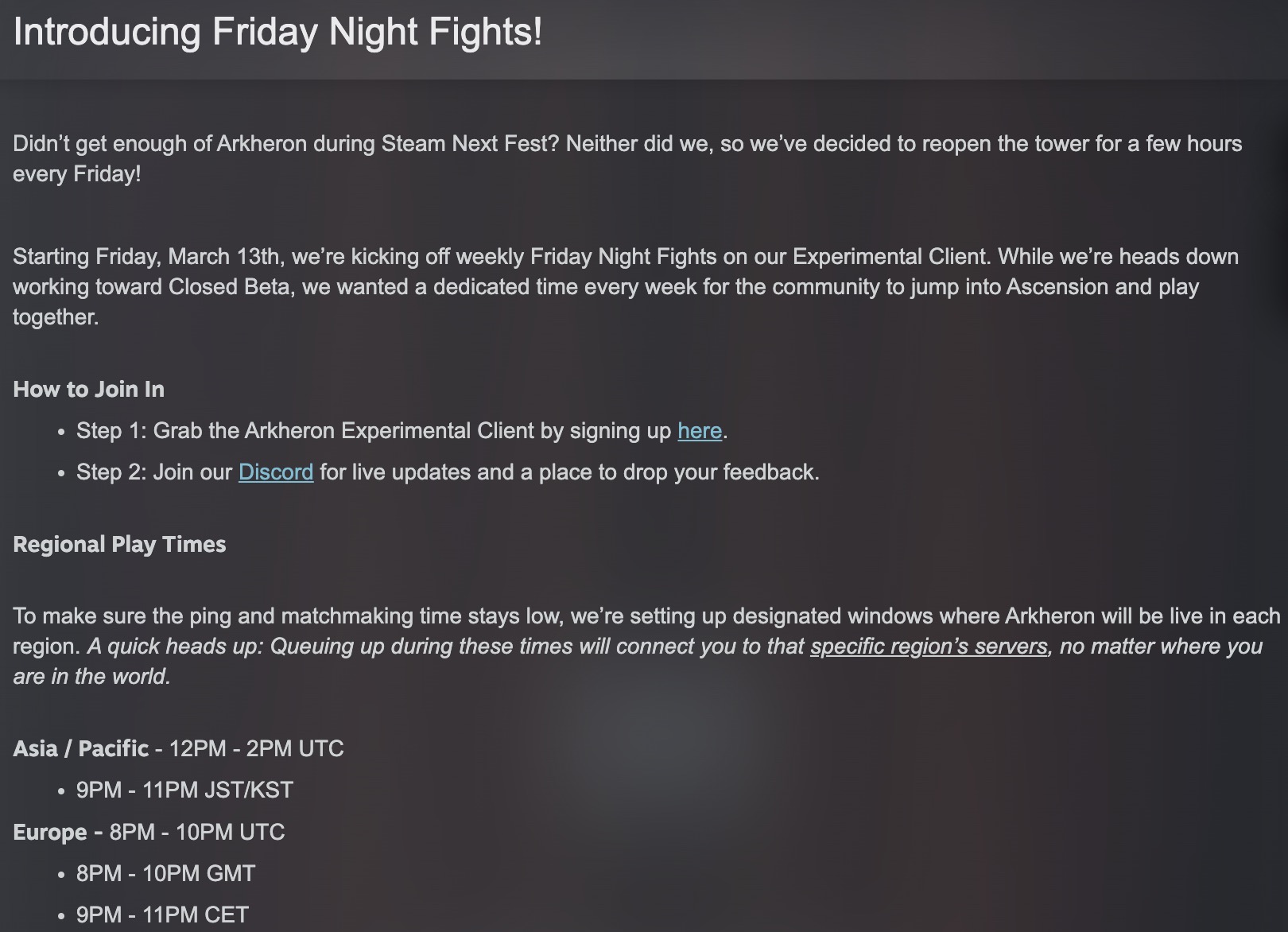This screenshot has height=932, width=1288.
Task: Click the "8PM - 10PM UTC" time range
Action: pyautogui.click(x=197, y=833)
